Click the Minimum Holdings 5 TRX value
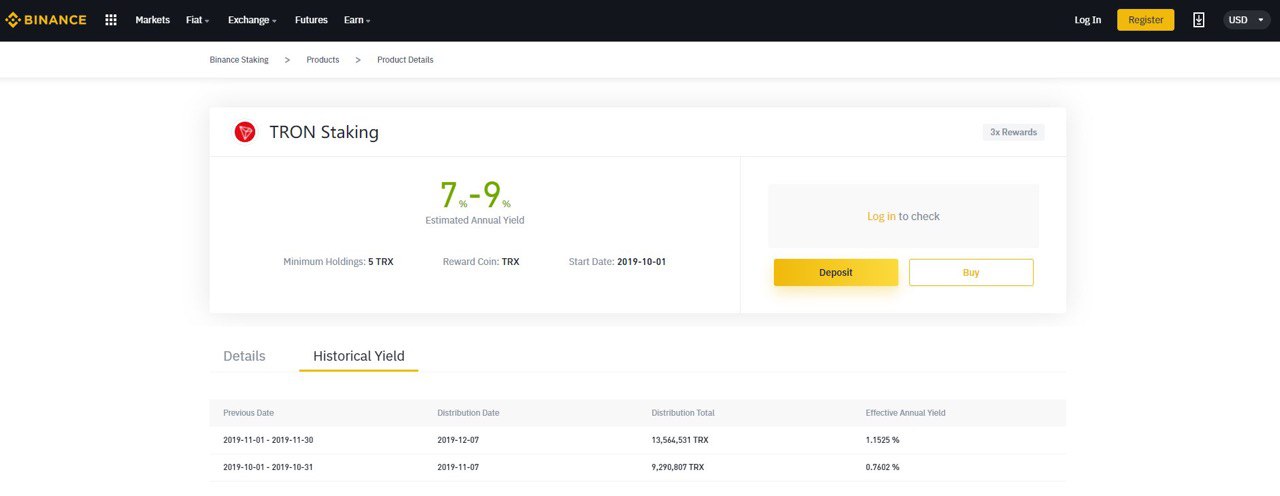The height and width of the screenshot is (496, 1280). click(x=381, y=262)
